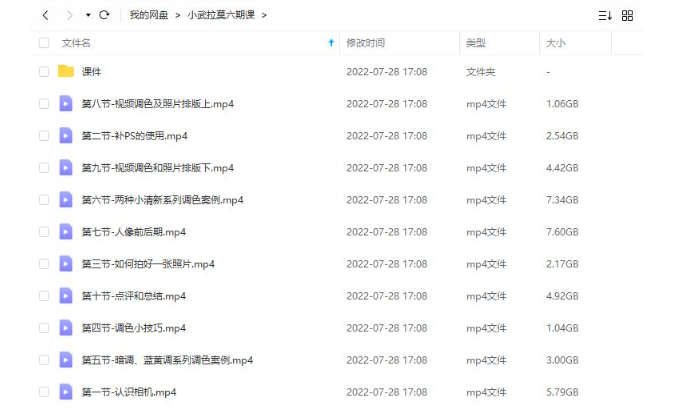Navigate to 我的网盘 breadcrumb
This screenshot has width=673, height=411.
(149, 15)
